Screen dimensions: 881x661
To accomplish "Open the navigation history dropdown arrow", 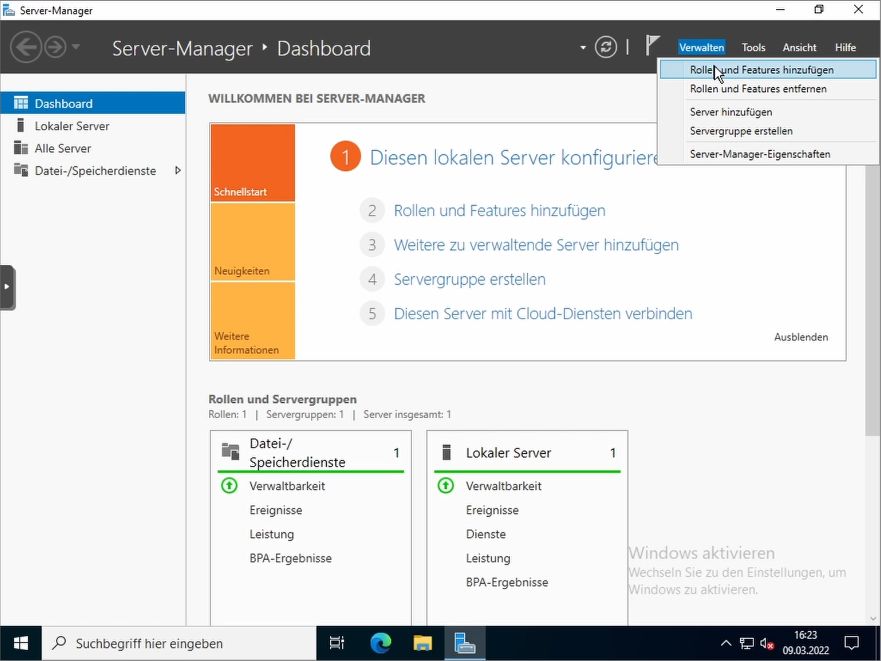I will [x=76, y=47].
